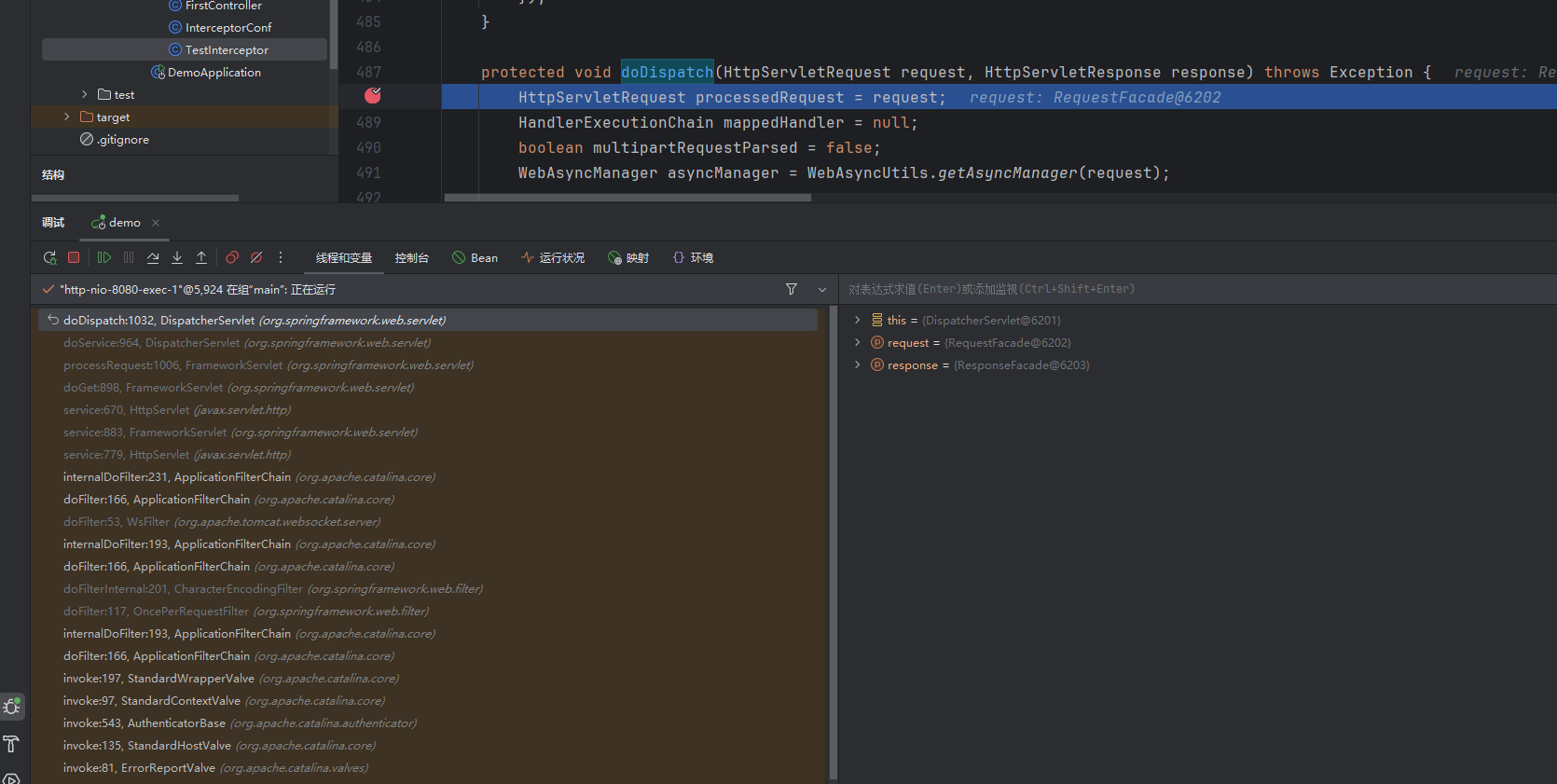Expand the 'test' folder in project tree
The height and width of the screenshot is (784, 1557).
[x=84, y=95]
